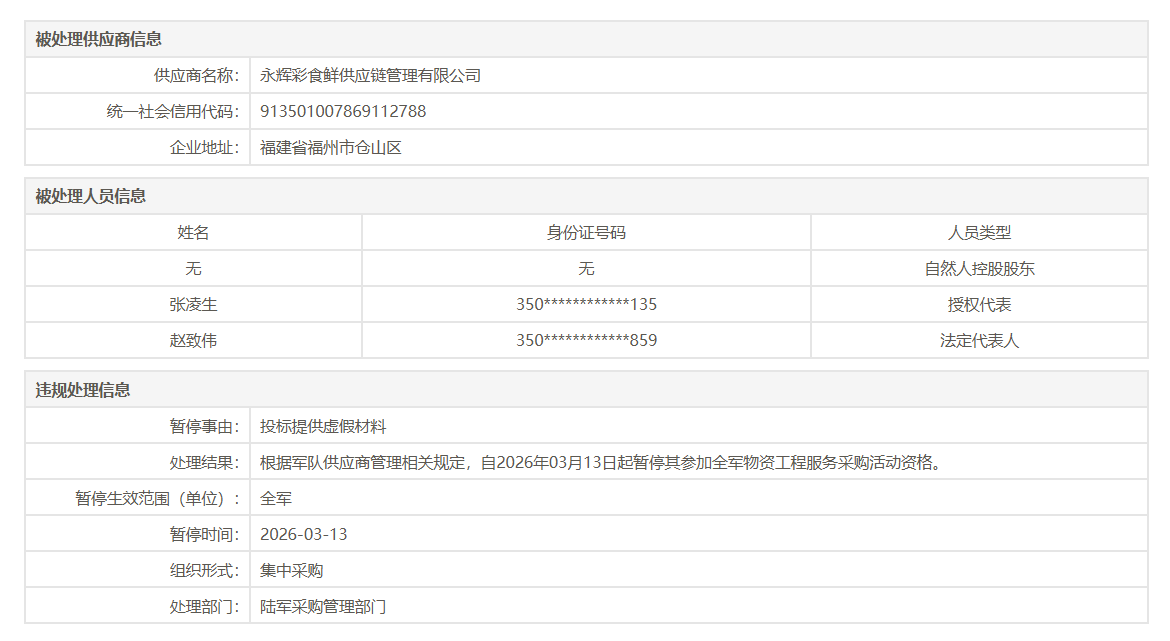Image resolution: width=1170 pixels, height=641 pixels.
Task: Click the 暂停事由 label
Action: (204, 427)
